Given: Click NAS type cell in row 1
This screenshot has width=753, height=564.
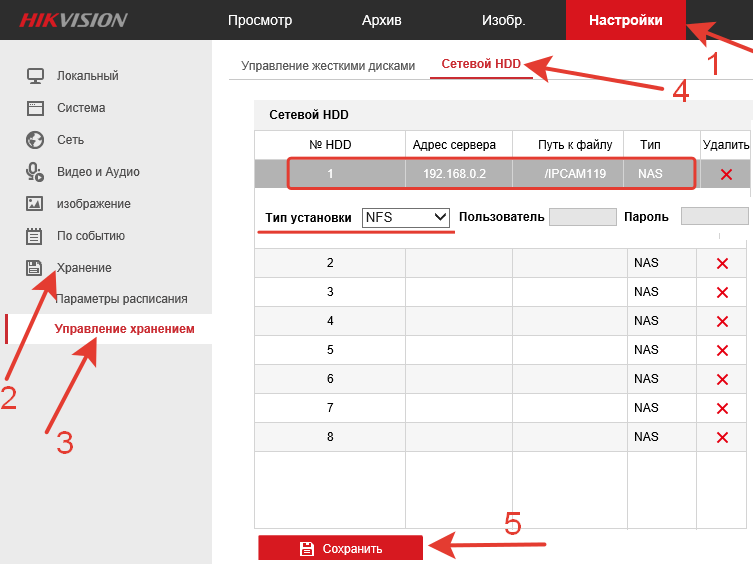Looking at the screenshot, I should tap(661, 174).
